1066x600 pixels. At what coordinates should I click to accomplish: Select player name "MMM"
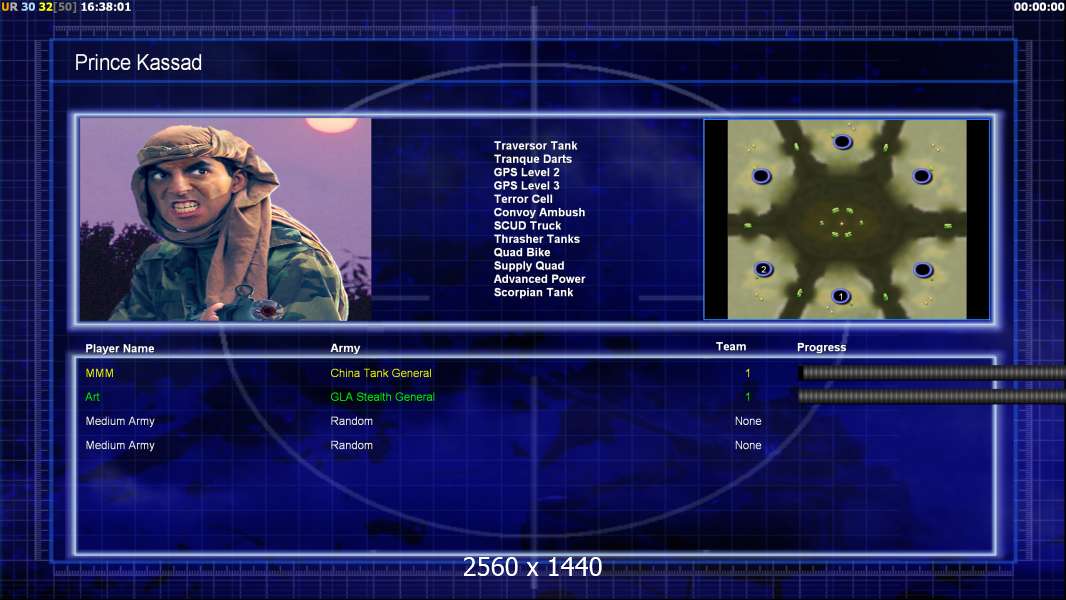click(99, 373)
